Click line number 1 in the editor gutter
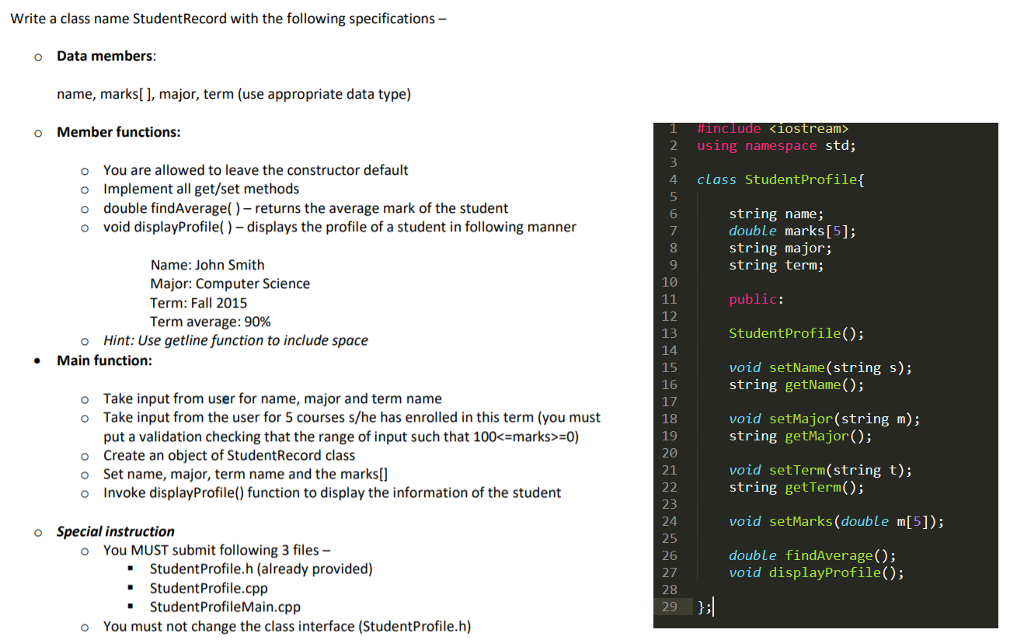 coord(673,129)
